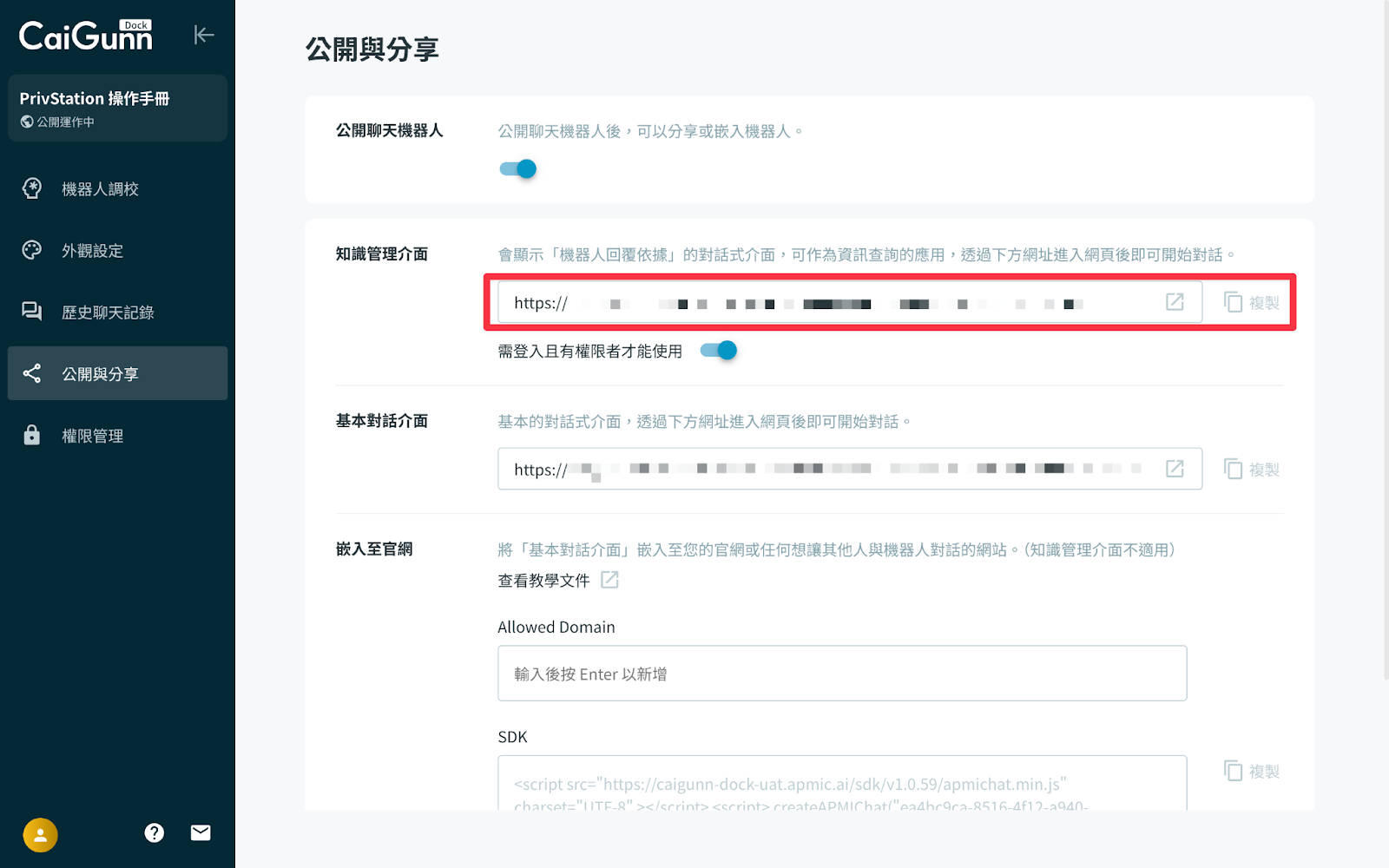
Task: Click the mail envelope icon
Action: pos(201,833)
